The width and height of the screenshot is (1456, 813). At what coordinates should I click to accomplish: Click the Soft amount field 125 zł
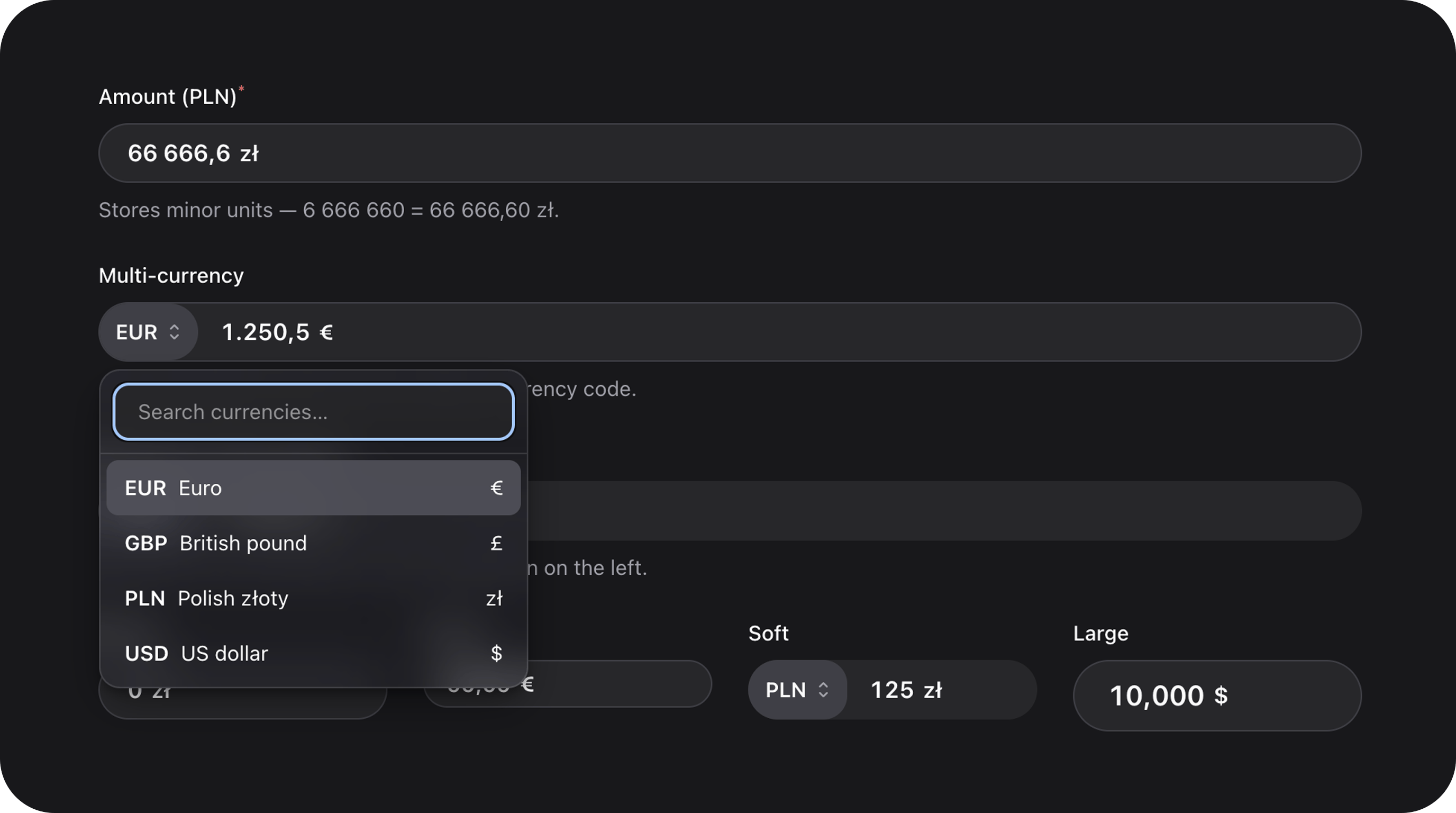(x=942, y=690)
